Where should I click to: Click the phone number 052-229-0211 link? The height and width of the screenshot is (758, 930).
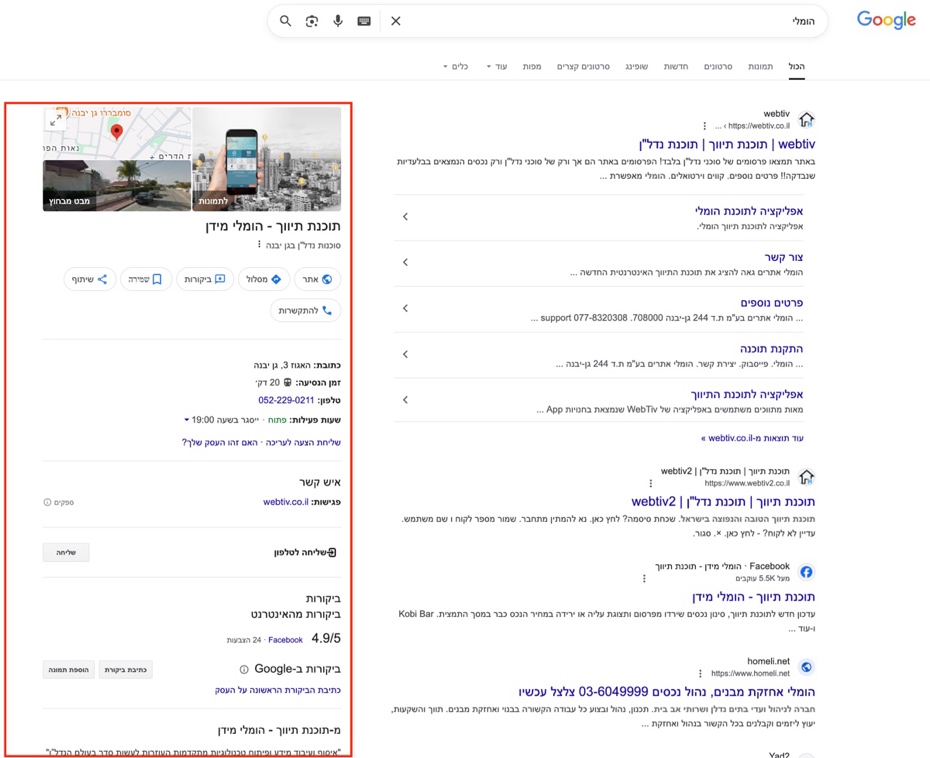point(286,400)
